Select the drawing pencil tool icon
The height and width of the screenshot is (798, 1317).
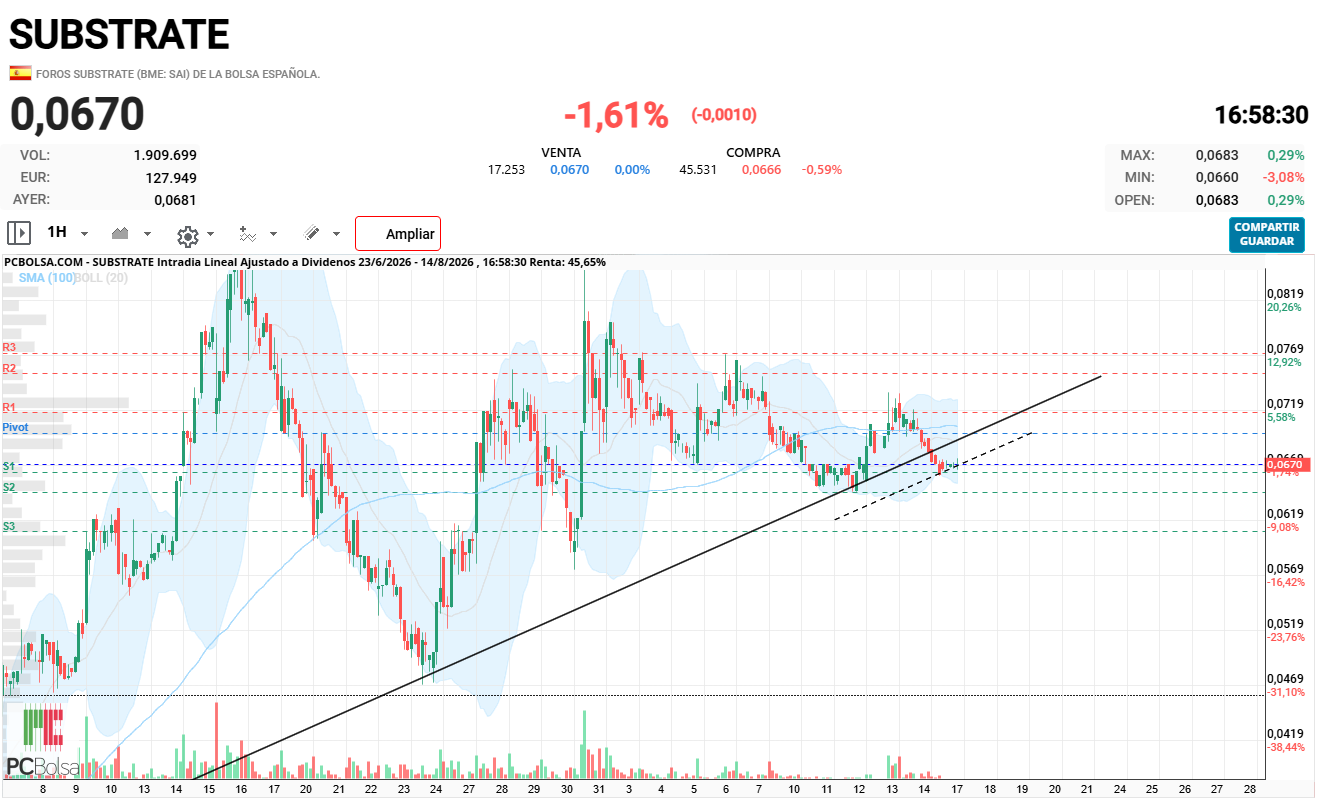312,233
